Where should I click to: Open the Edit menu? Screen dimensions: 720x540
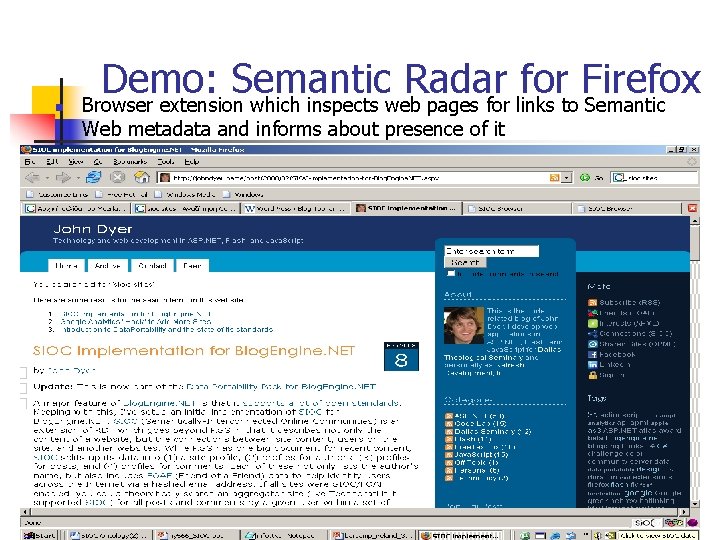pos(51,162)
